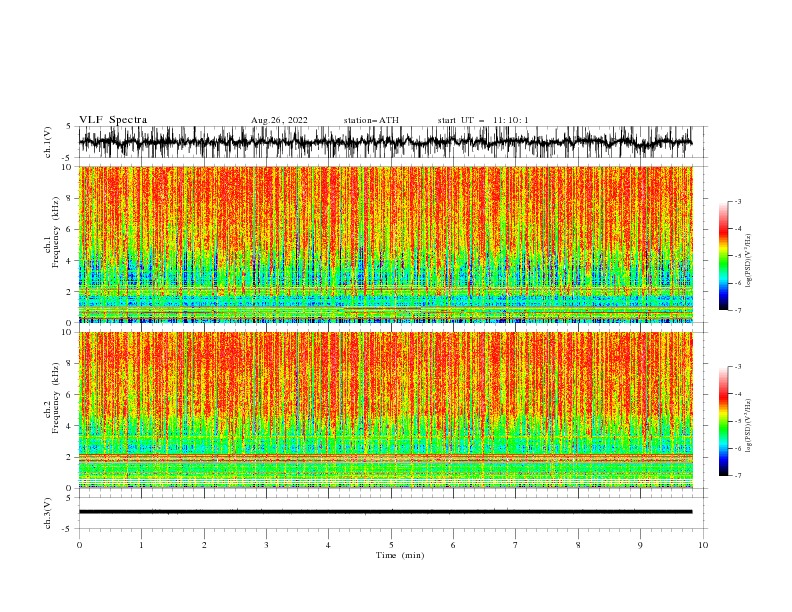Screen dimensions: 792x612
Task: Click time axis tick label "5"
Action: [x=391, y=545]
